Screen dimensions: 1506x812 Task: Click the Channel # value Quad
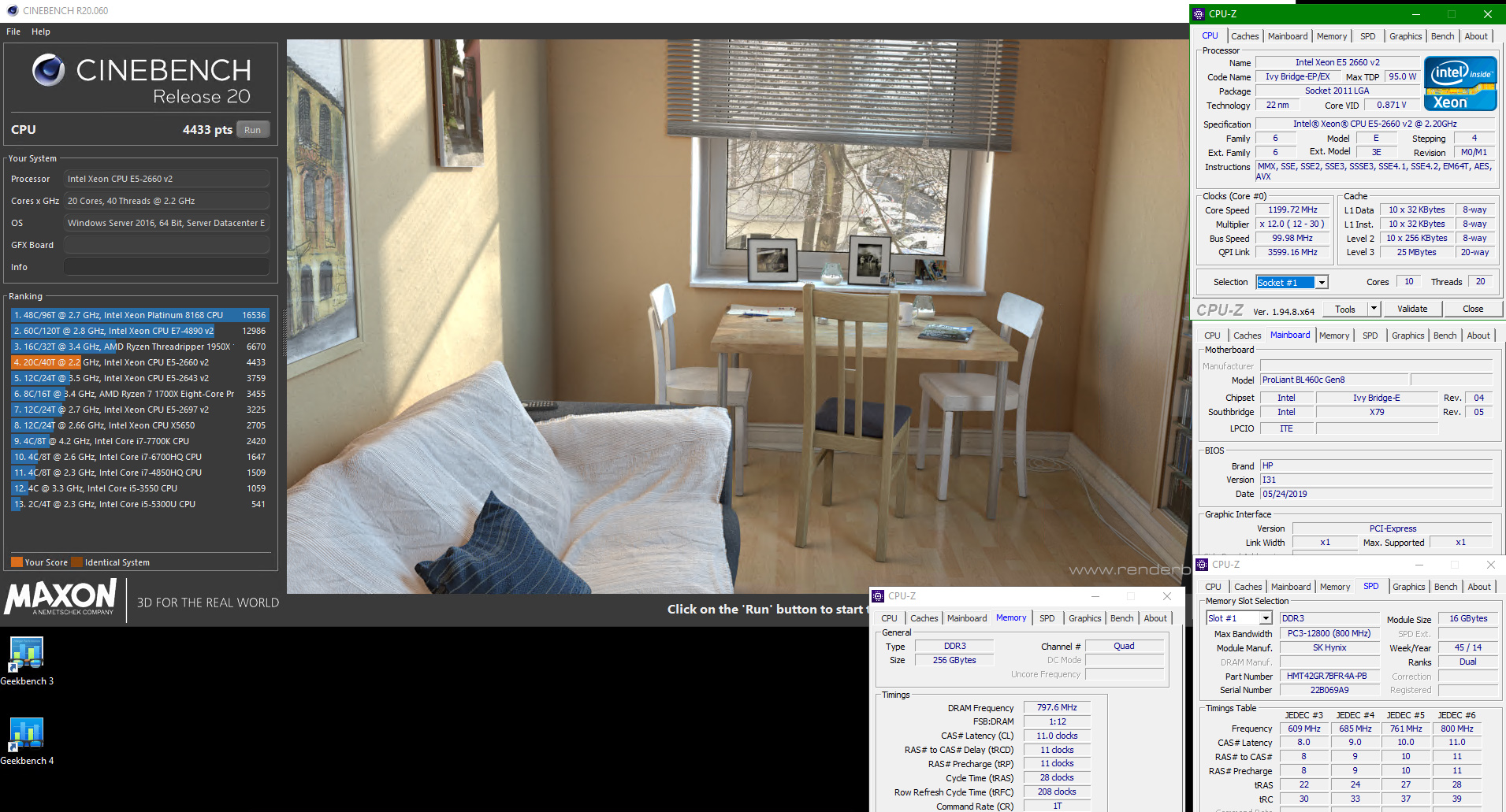(1124, 646)
